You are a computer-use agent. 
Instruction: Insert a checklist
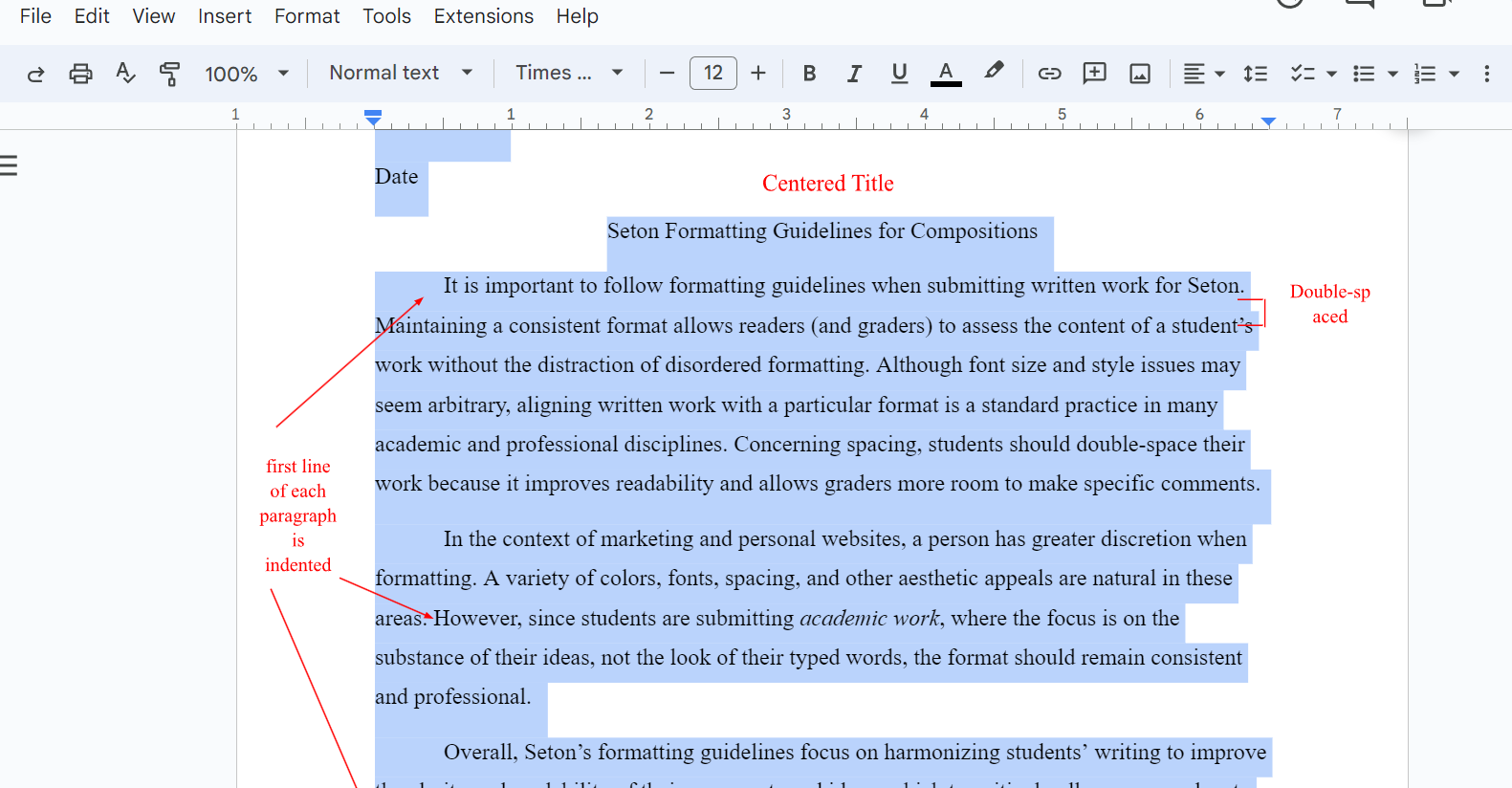1303,74
